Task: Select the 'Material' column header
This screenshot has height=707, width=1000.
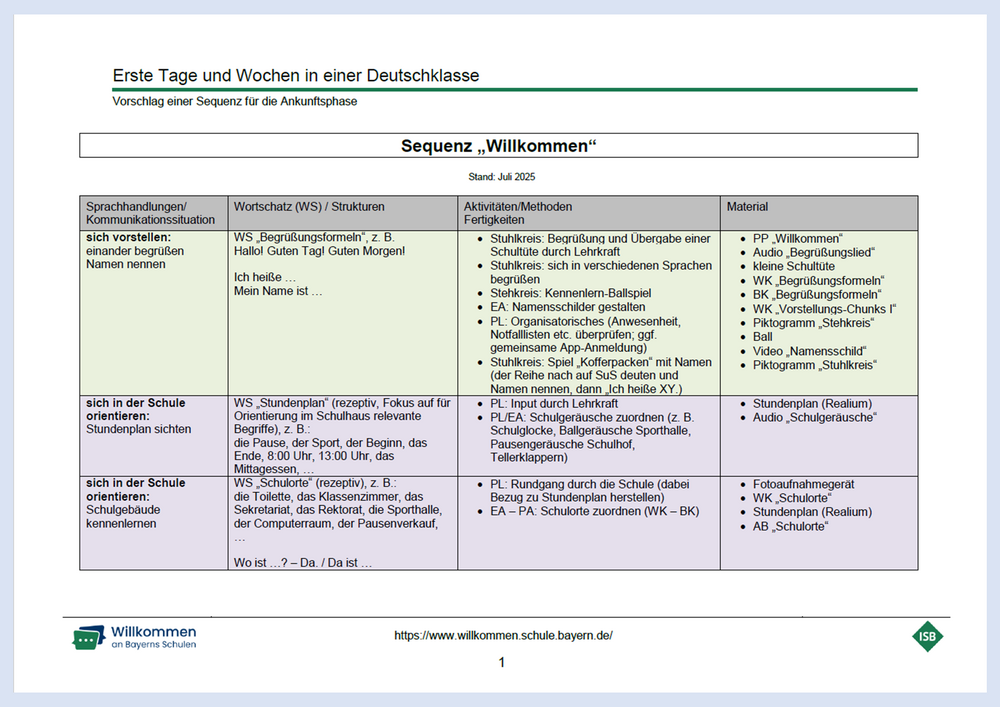Action: click(x=748, y=207)
